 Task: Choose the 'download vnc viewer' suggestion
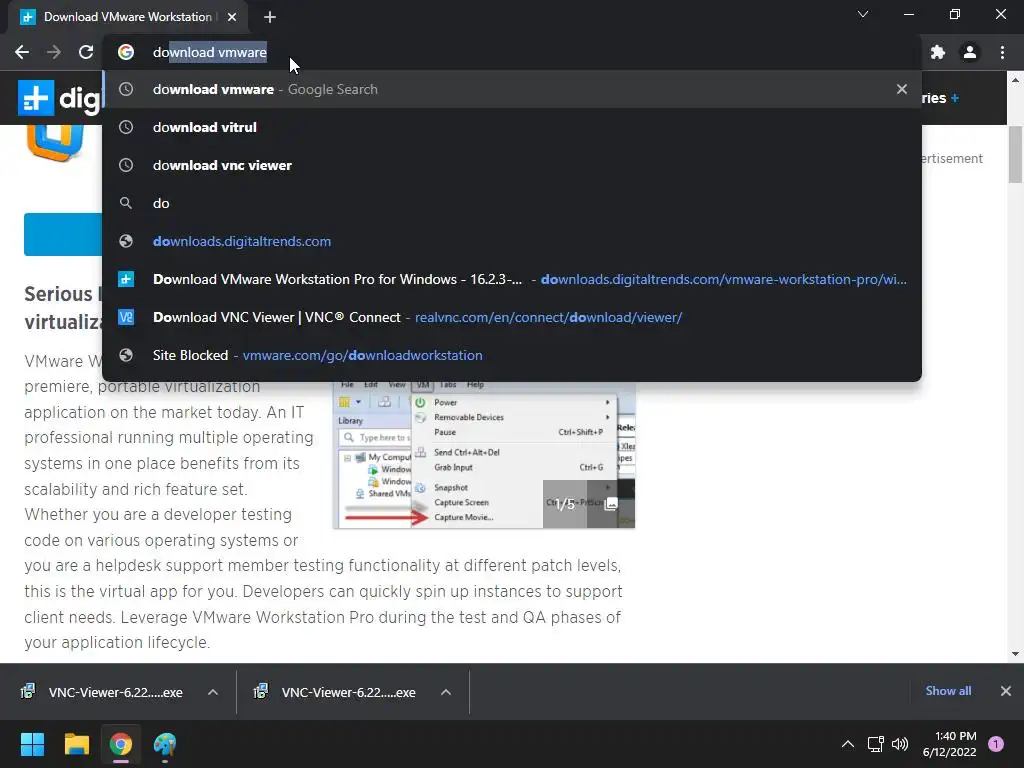point(512,165)
